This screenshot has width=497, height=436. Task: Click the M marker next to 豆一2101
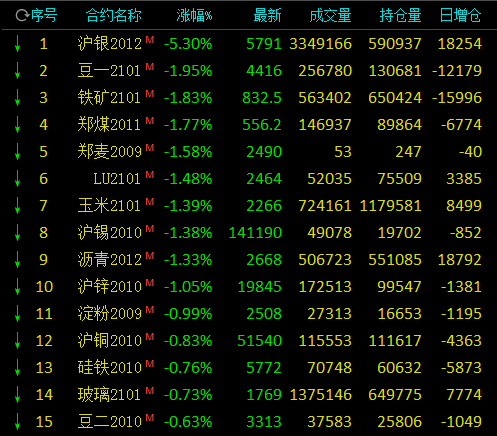[x=150, y=67]
